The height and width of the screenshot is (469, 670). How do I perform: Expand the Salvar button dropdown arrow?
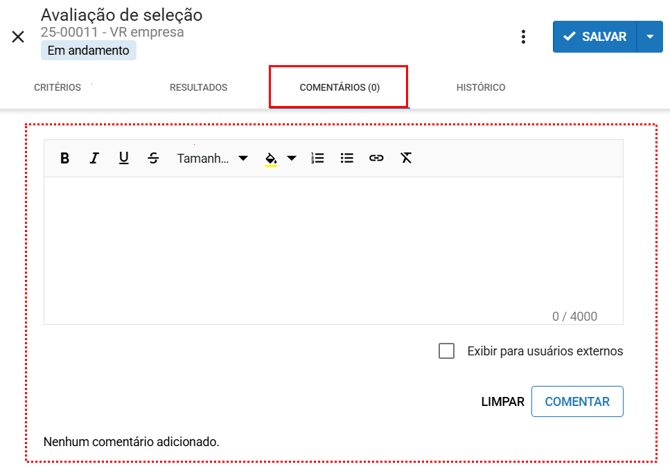(650, 37)
